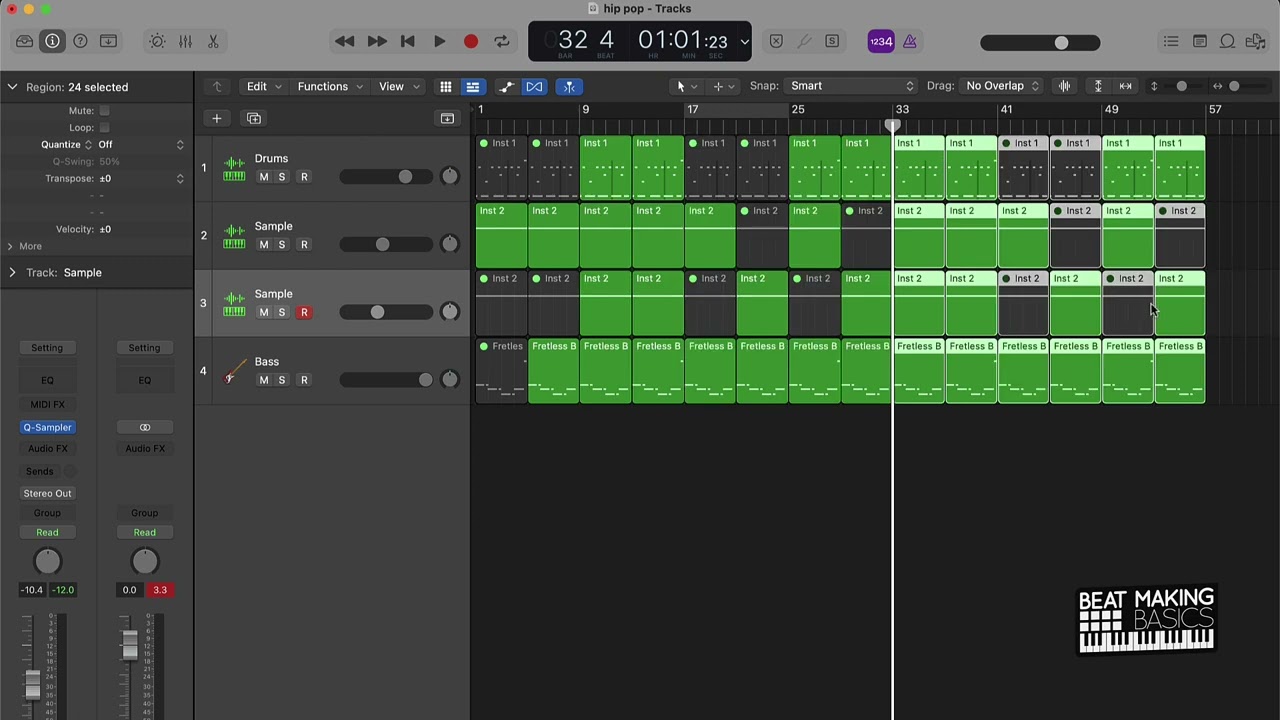Toggle the Solo S toolbar button
This screenshot has height=720, width=1280.
tap(832, 41)
